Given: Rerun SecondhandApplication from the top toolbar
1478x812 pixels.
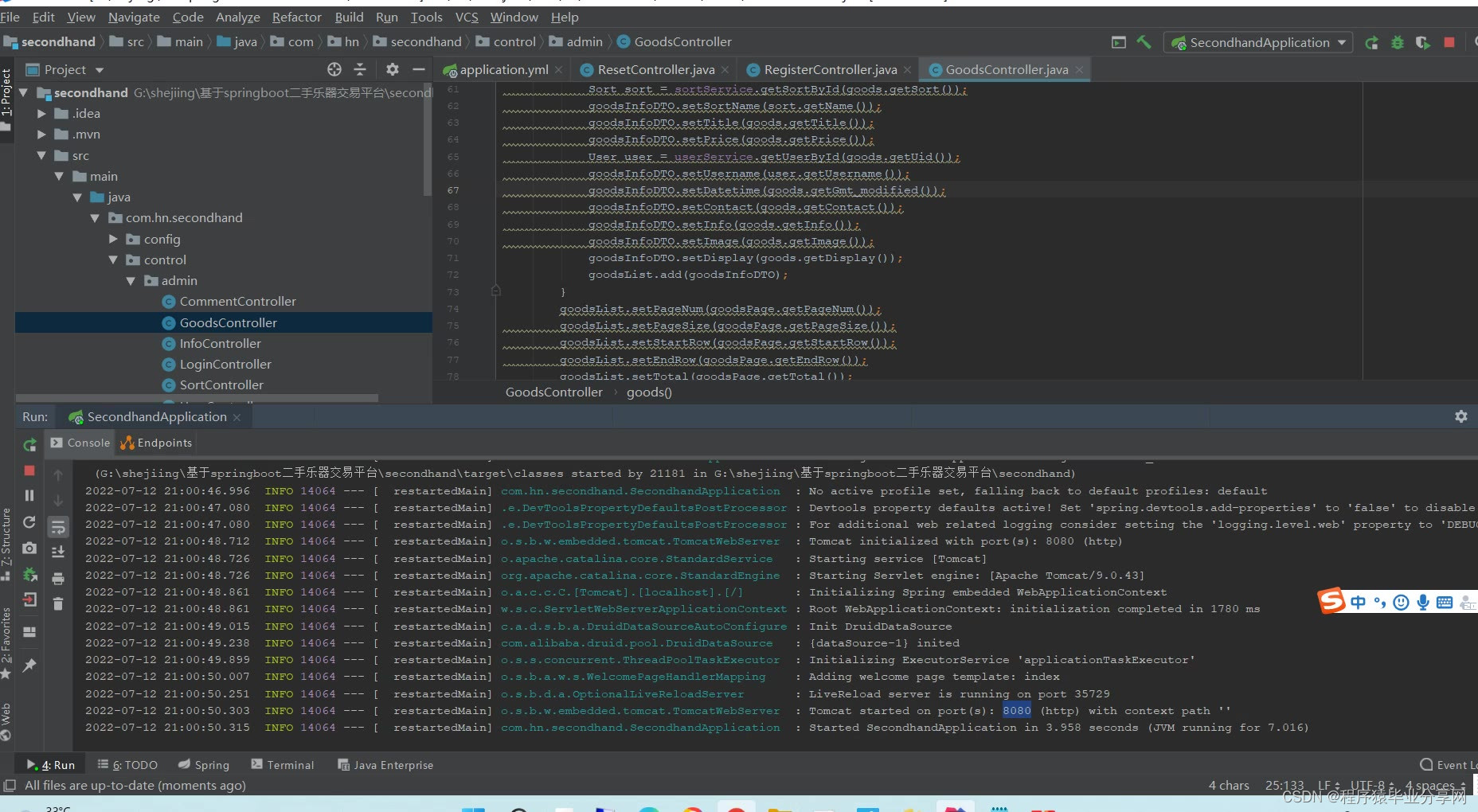Looking at the screenshot, I should [1371, 42].
